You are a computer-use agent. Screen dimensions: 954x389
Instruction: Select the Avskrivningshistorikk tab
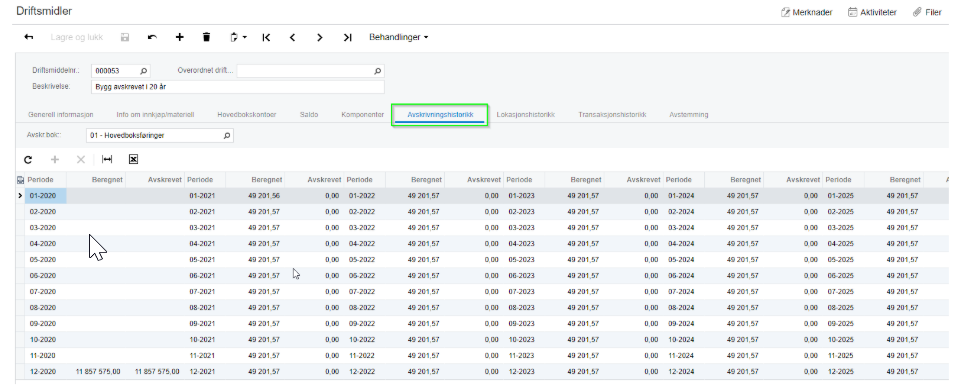point(440,114)
